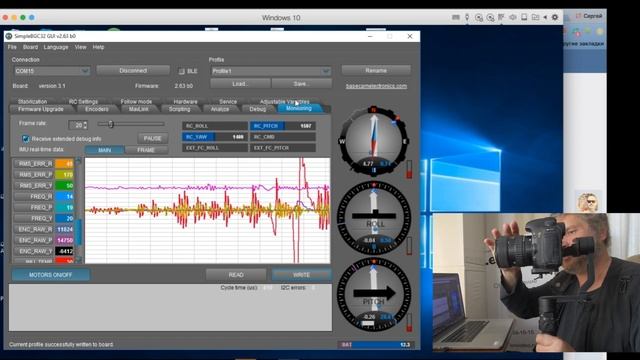Switch to the Scripting tab
The height and width of the screenshot is (360, 640).
pos(180,109)
